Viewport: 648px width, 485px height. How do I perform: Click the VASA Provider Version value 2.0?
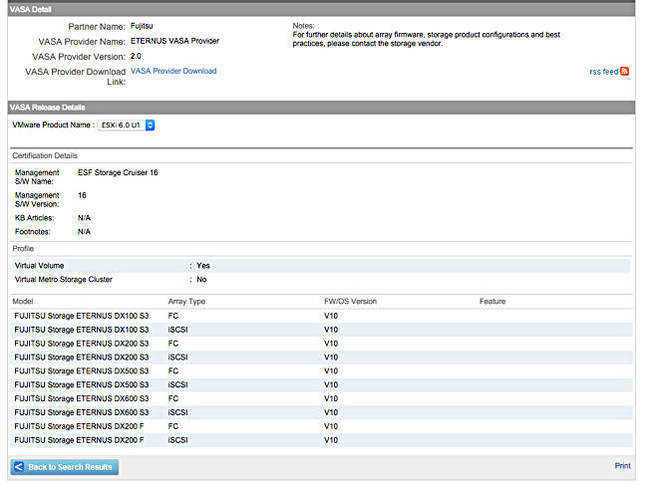(136, 56)
